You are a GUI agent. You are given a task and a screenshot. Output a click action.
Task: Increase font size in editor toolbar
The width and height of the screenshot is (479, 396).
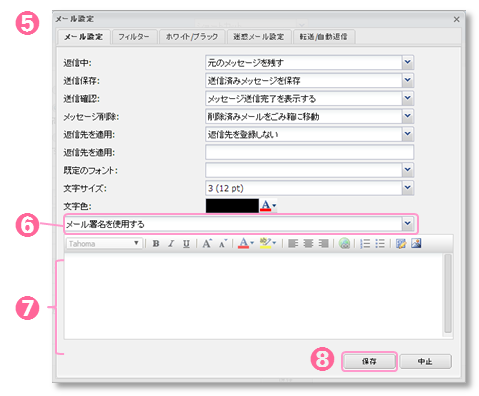pos(207,244)
